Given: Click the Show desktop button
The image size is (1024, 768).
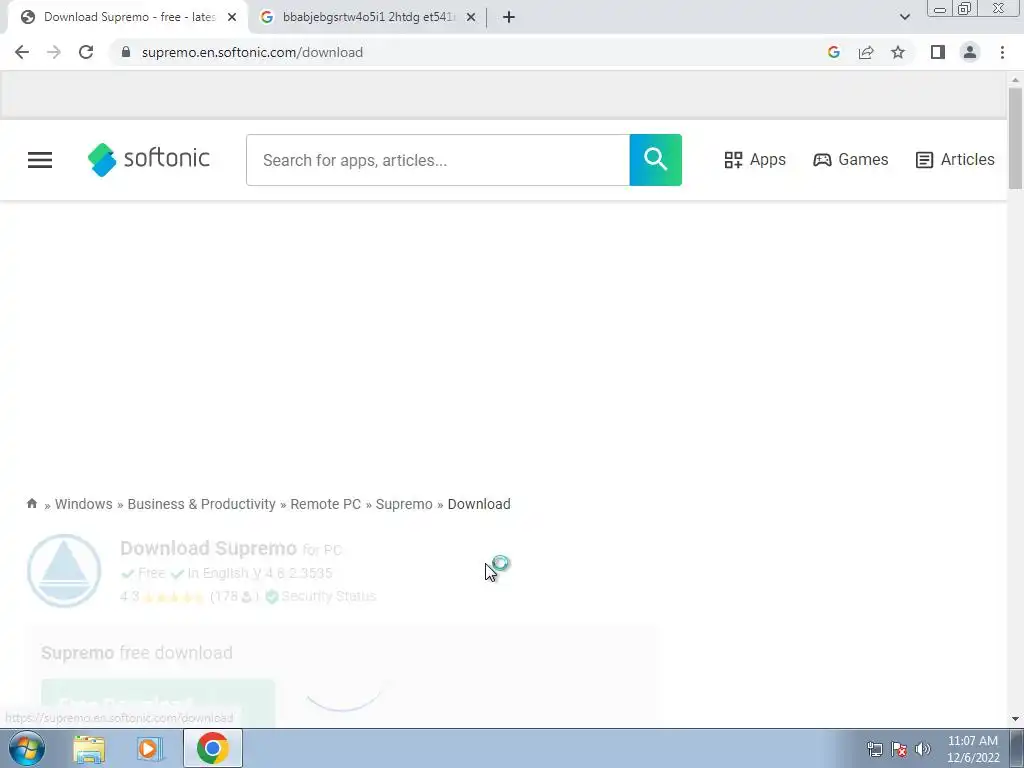Looking at the screenshot, I should pos(1017,749).
